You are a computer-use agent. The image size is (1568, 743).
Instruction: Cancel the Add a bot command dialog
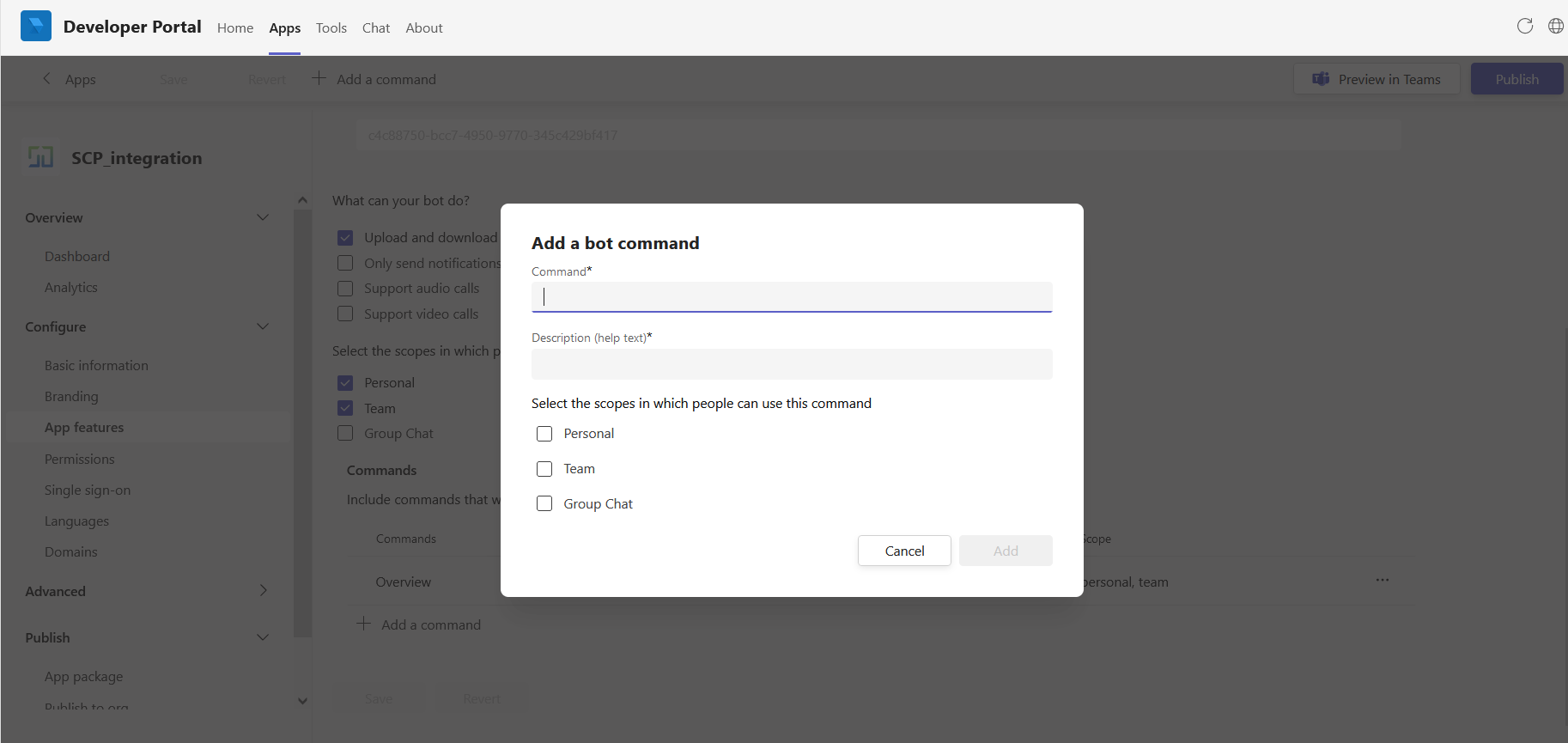(x=903, y=551)
